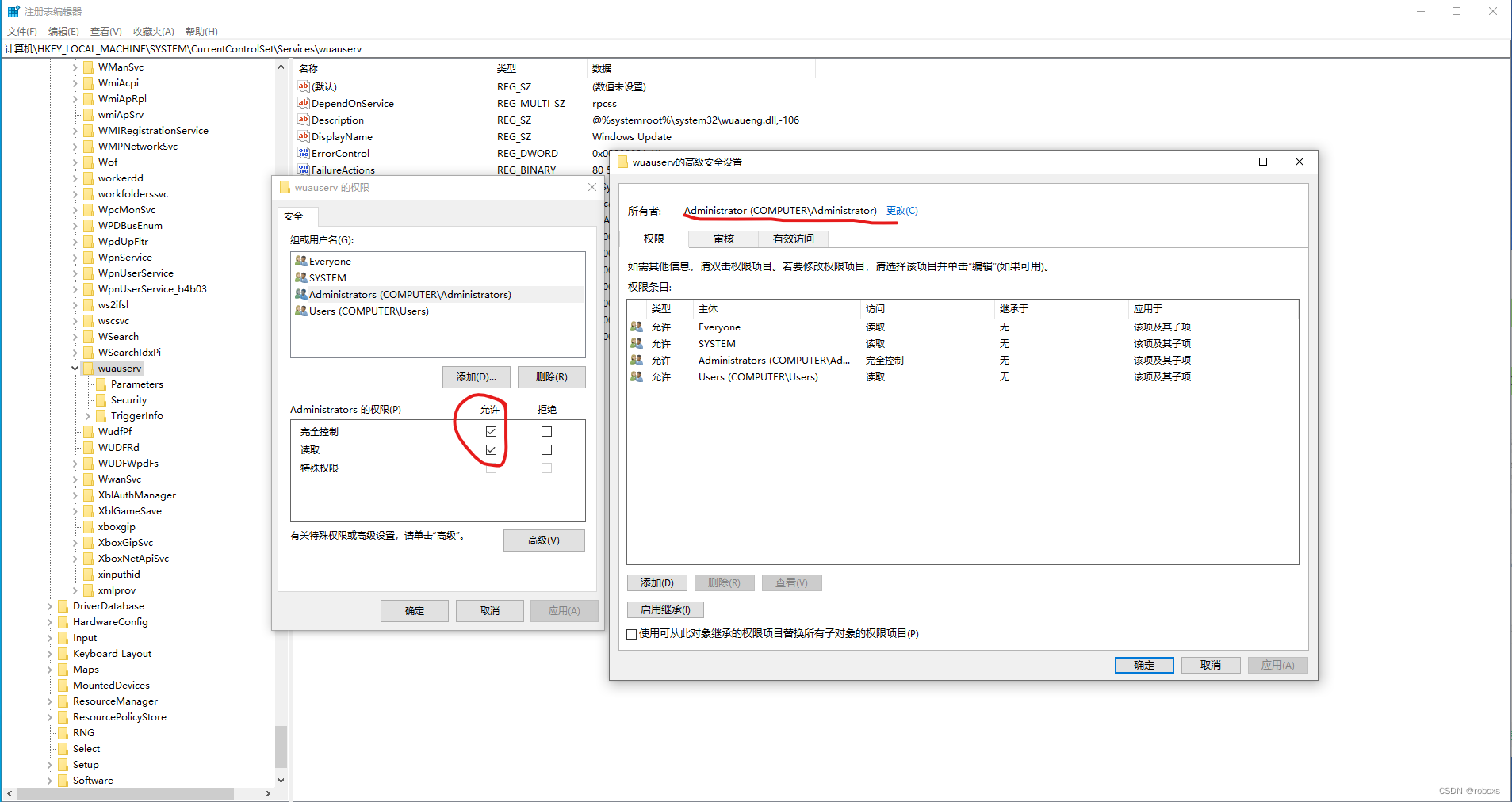1512x802 pixels.
Task: Click the (默认) default value icon
Action: coord(303,86)
